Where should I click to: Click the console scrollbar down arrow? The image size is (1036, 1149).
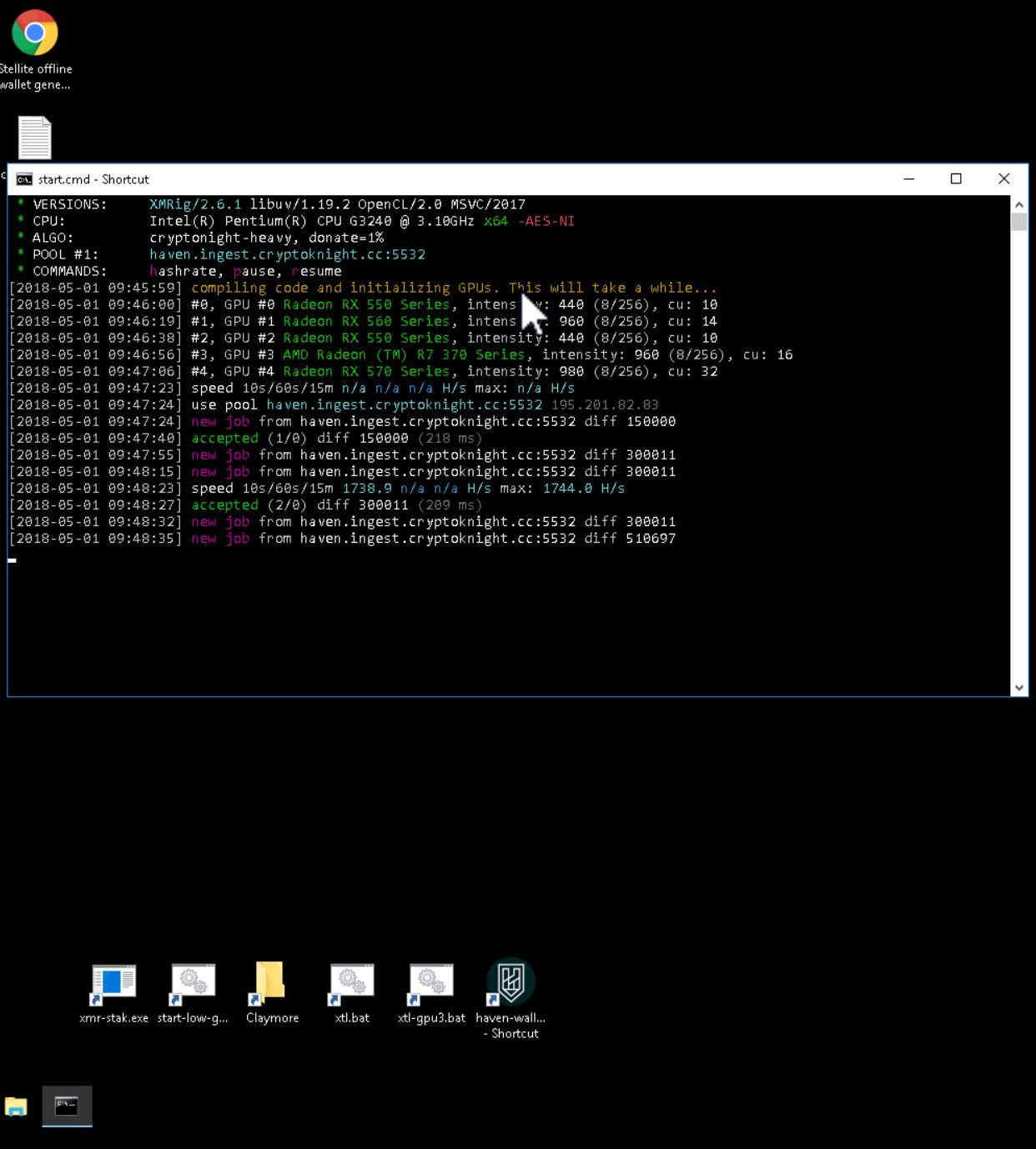(x=1018, y=688)
